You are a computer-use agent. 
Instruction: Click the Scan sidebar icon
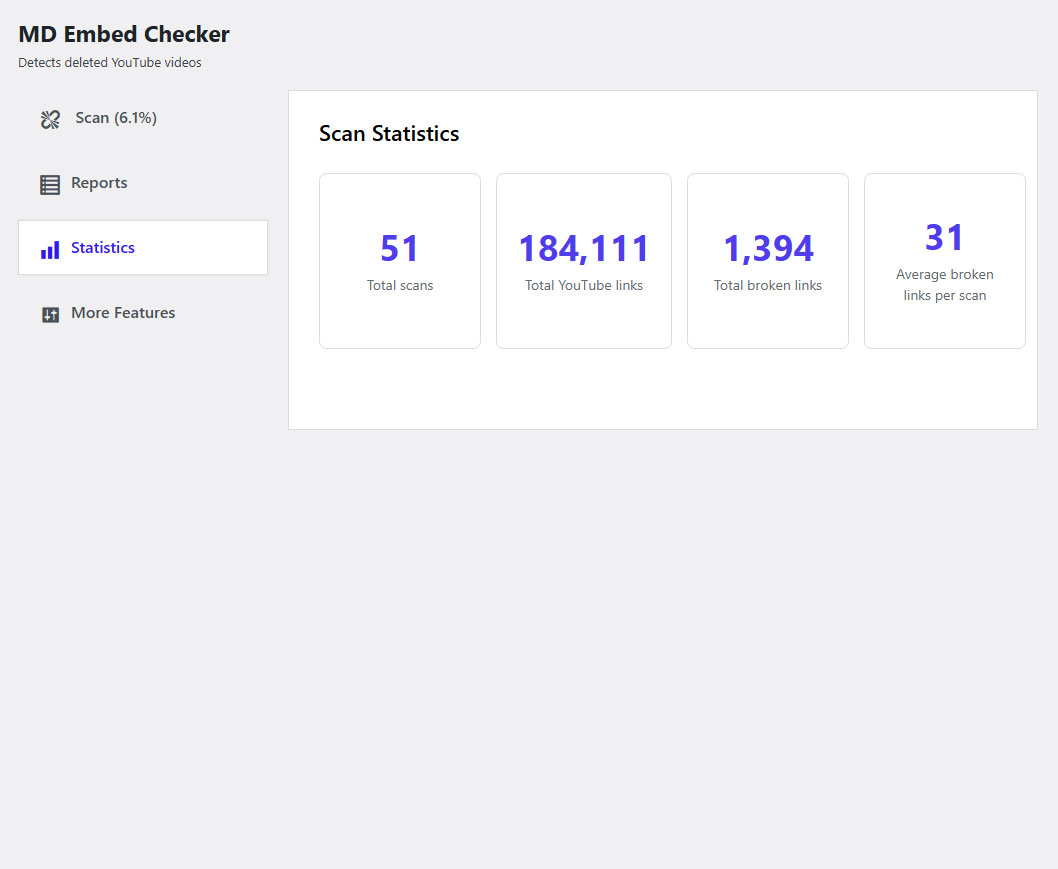(50, 118)
